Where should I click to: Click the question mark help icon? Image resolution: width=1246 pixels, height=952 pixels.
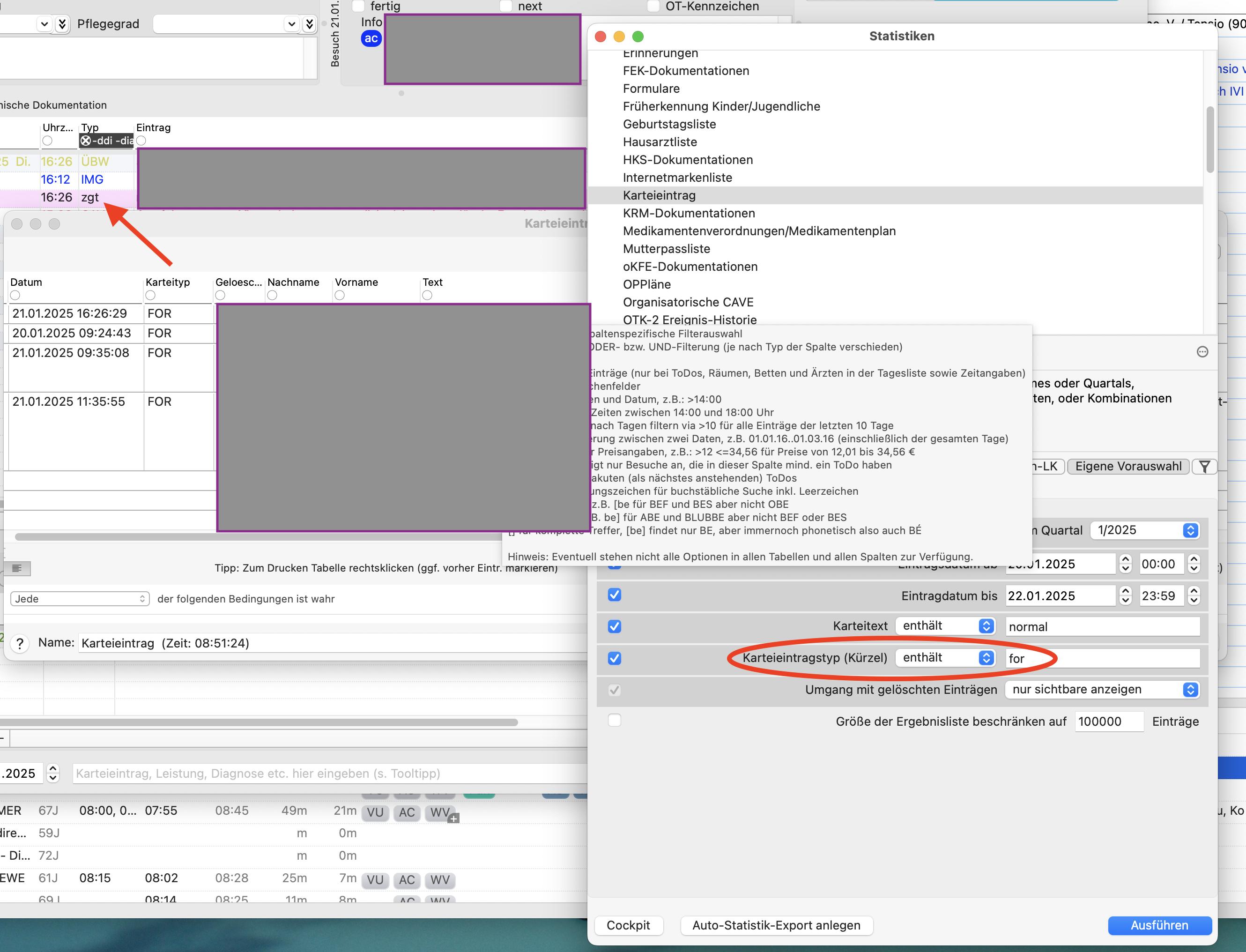tap(20, 643)
